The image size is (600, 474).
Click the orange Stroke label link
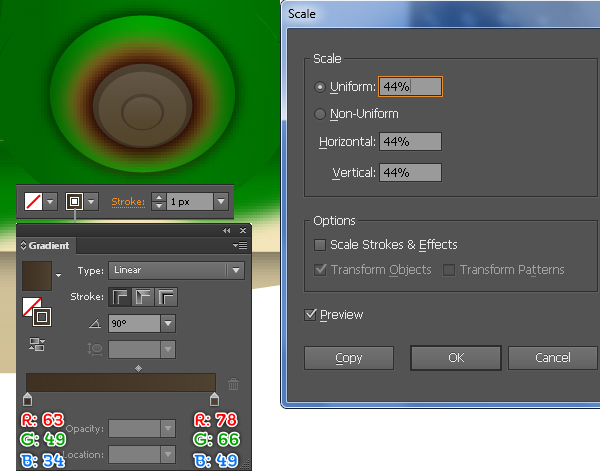tap(128, 202)
